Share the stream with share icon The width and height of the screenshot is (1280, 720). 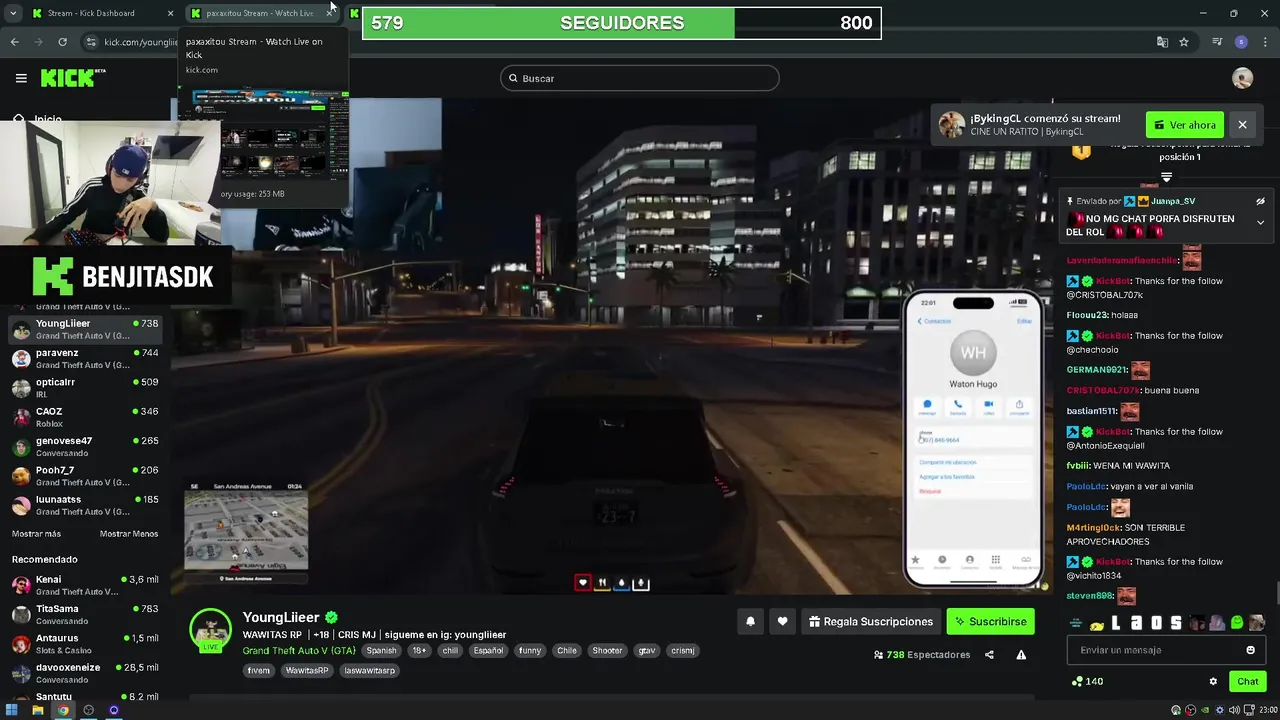[x=989, y=655]
